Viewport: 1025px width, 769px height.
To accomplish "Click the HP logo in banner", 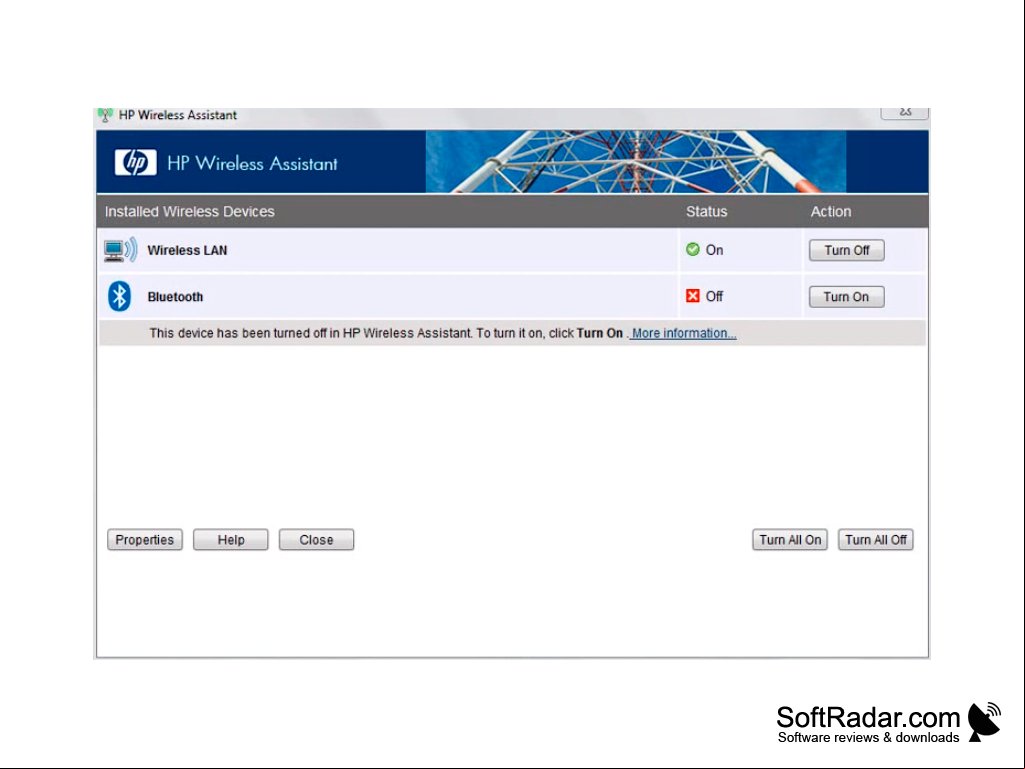I will point(135,162).
